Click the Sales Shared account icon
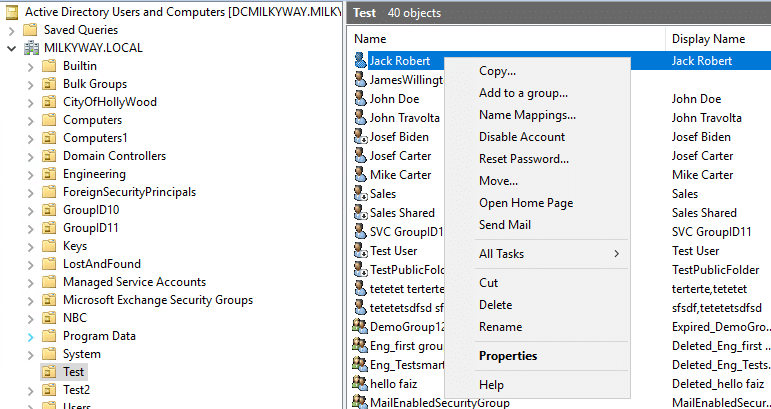Image resolution: width=771 pixels, height=409 pixels. pos(360,212)
